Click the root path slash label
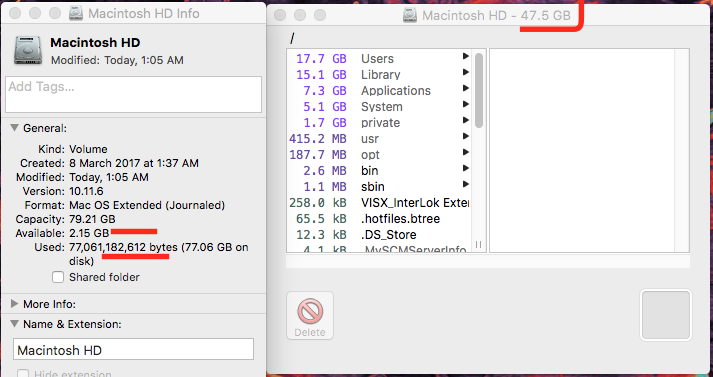 [292, 39]
